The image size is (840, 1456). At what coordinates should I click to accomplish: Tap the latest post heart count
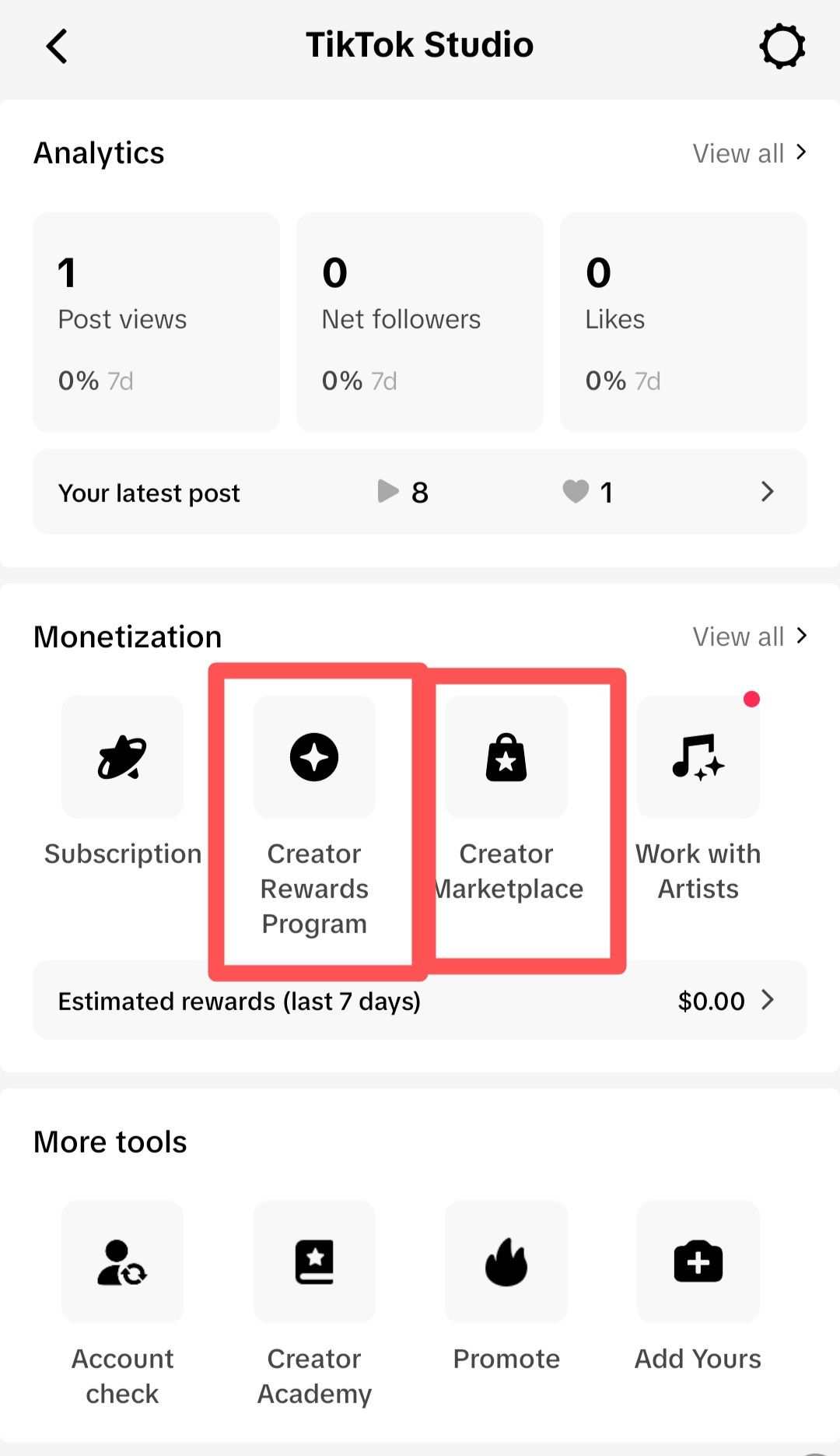coord(589,492)
